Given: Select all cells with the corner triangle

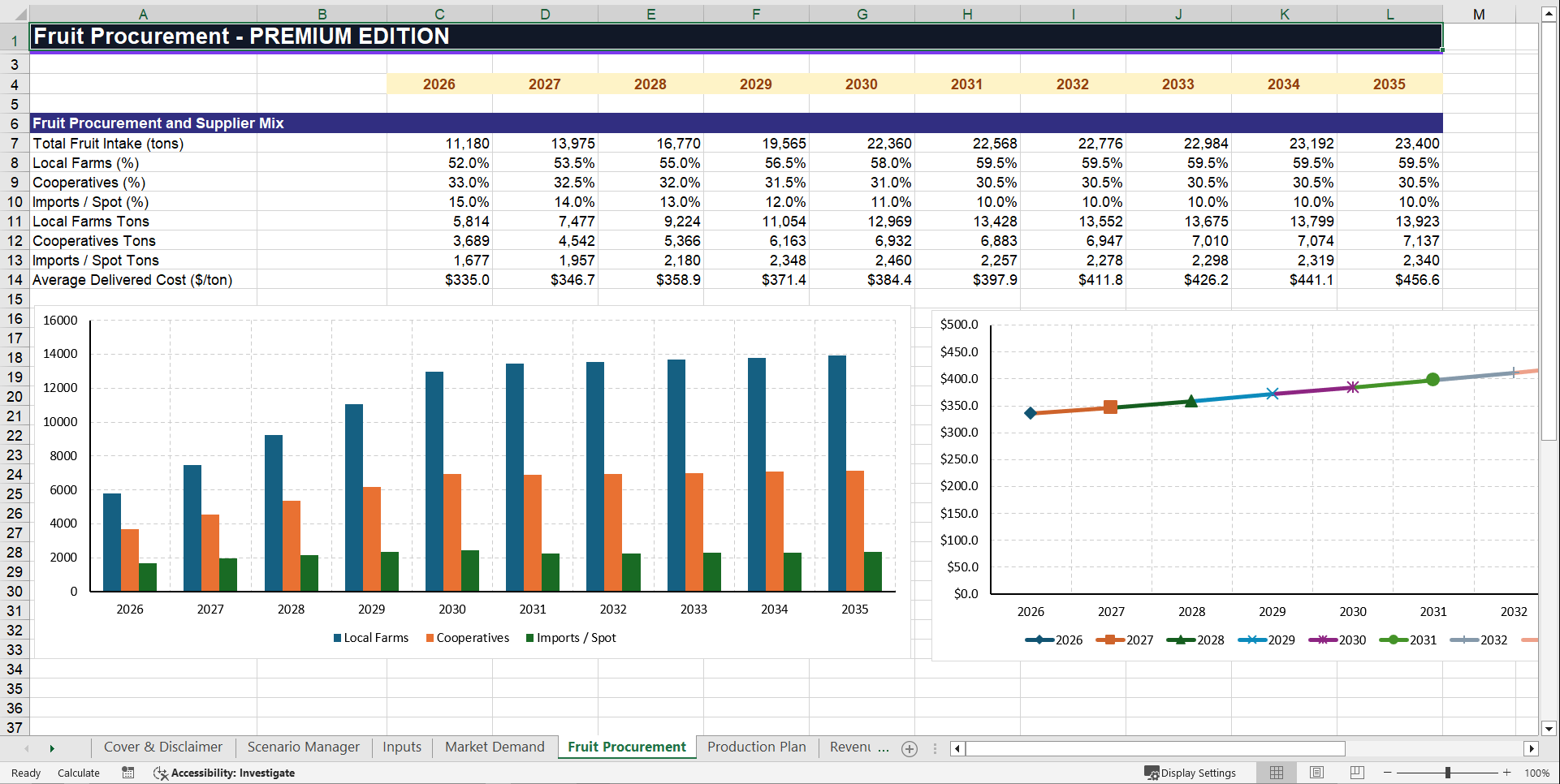Looking at the screenshot, I should (x=19, y=14).
